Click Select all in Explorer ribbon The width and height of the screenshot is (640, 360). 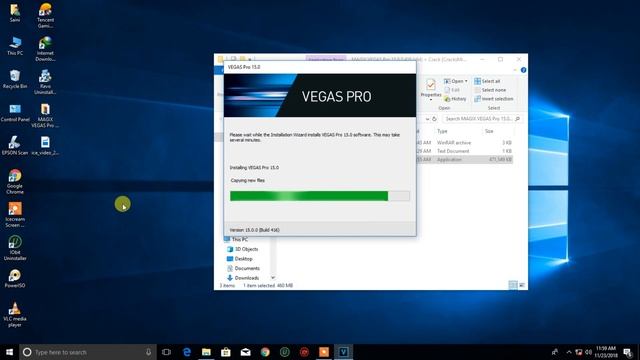487,81
